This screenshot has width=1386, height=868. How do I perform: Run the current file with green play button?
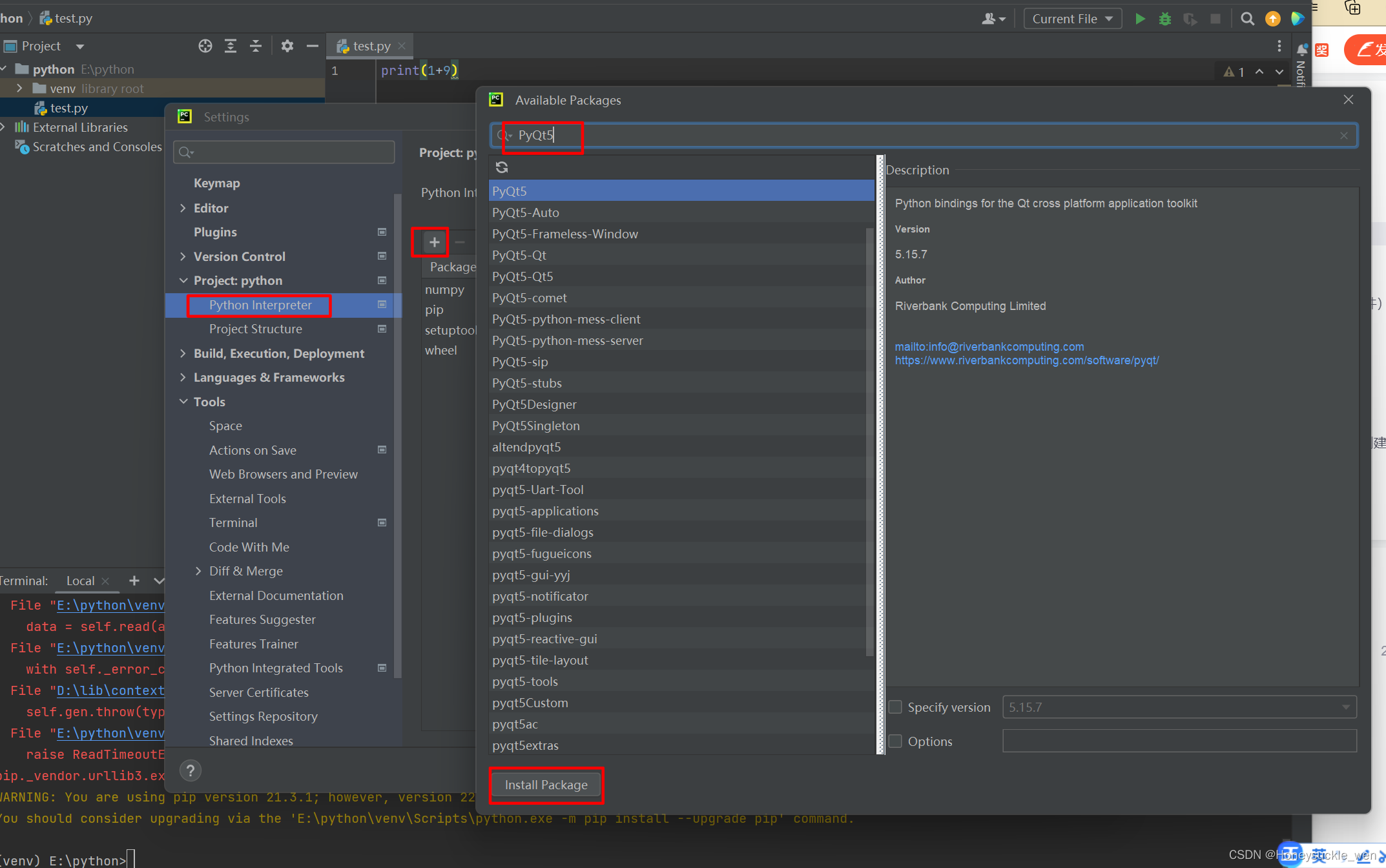[x=1140, y=19]
